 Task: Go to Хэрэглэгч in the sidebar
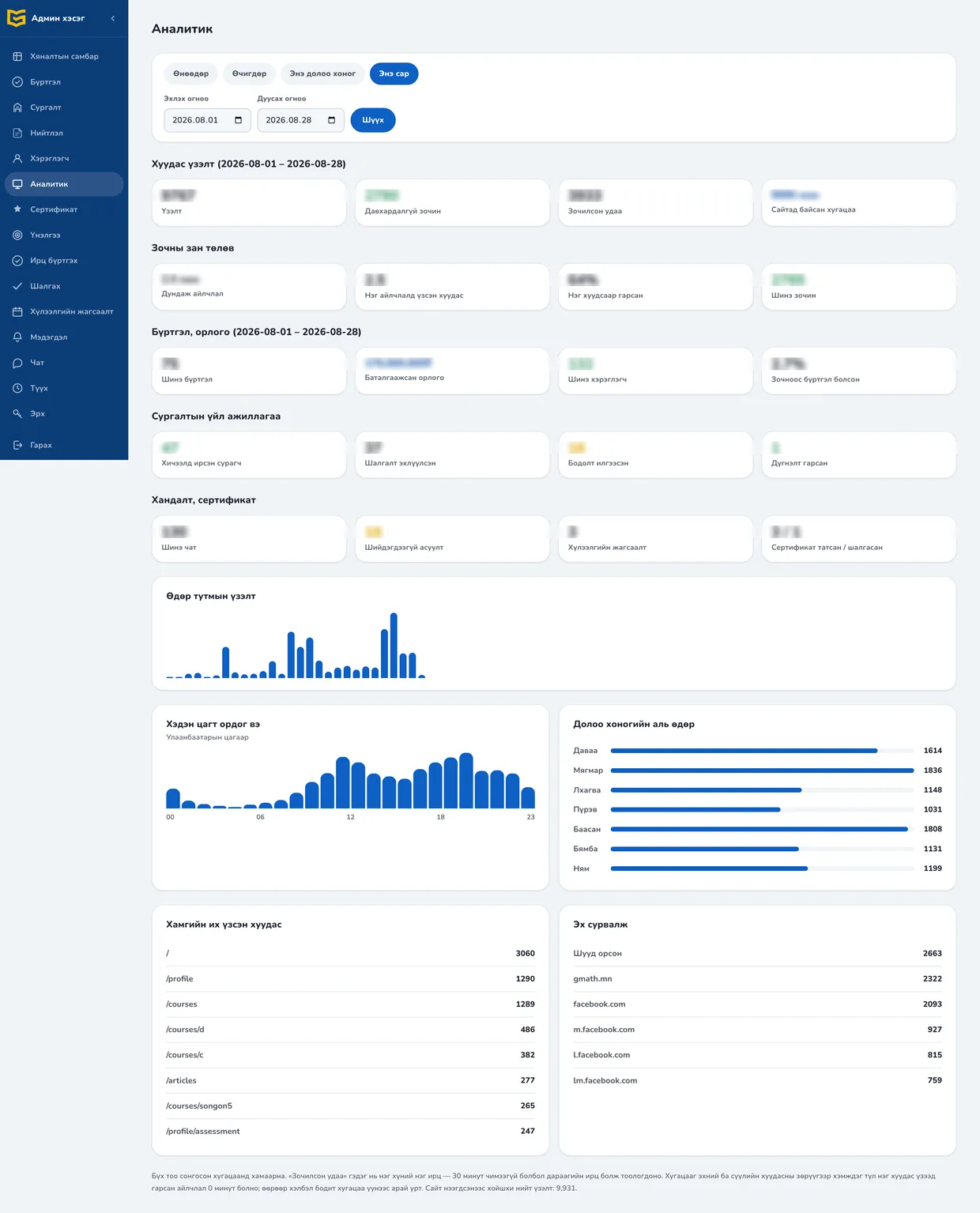coord(64,159)
